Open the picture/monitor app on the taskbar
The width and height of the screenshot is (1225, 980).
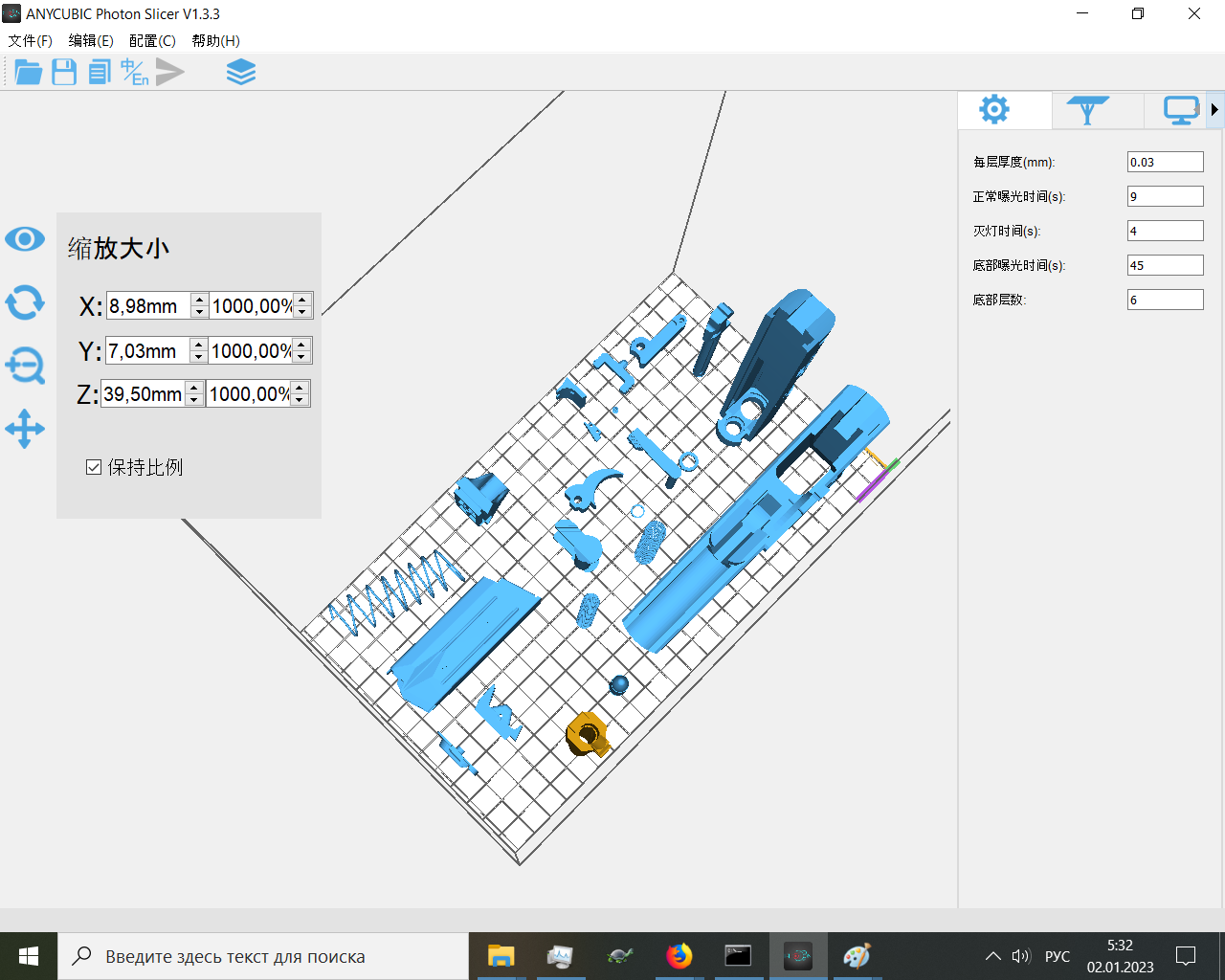coord(560,956)
